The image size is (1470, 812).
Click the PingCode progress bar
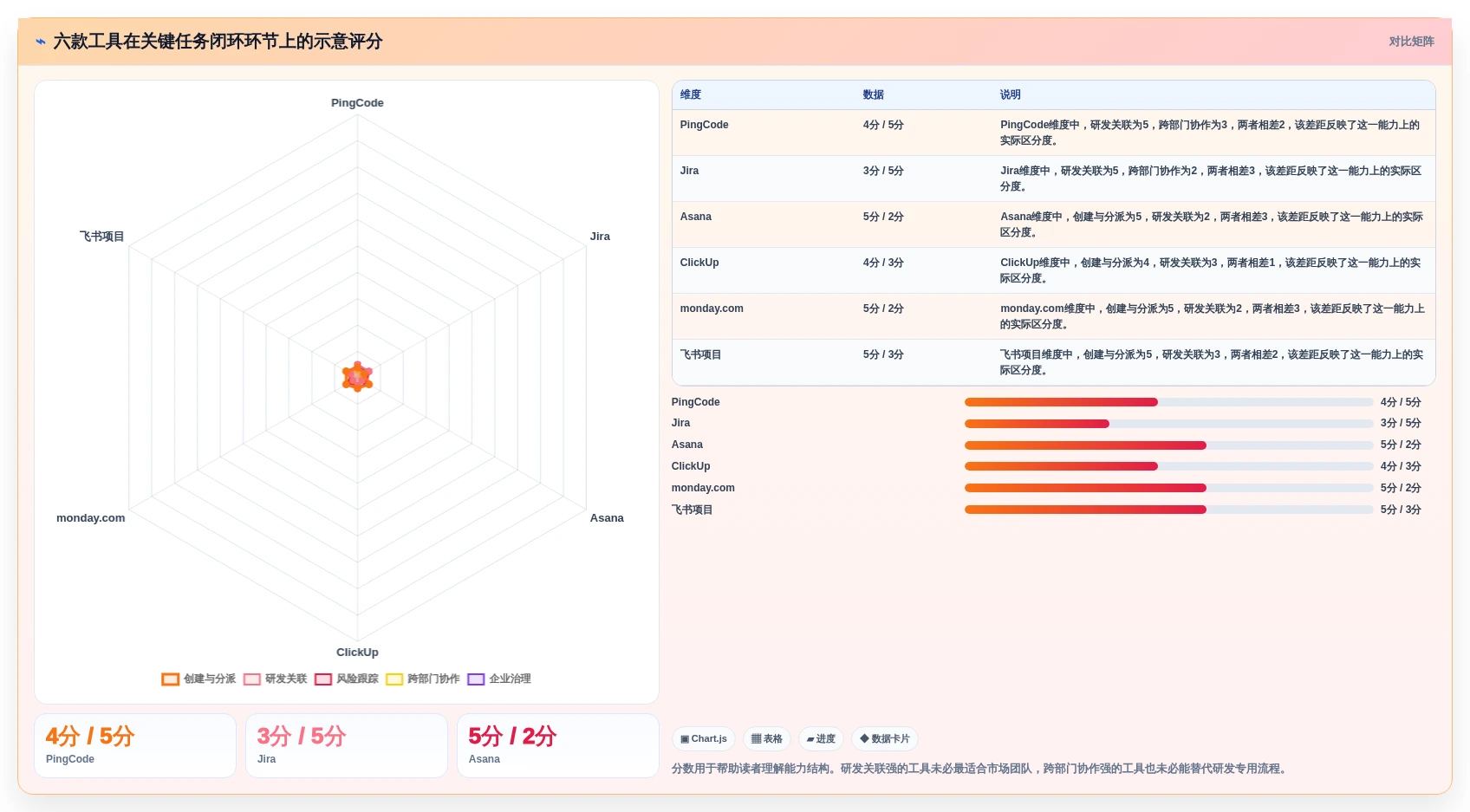[x=1168, y=402]
